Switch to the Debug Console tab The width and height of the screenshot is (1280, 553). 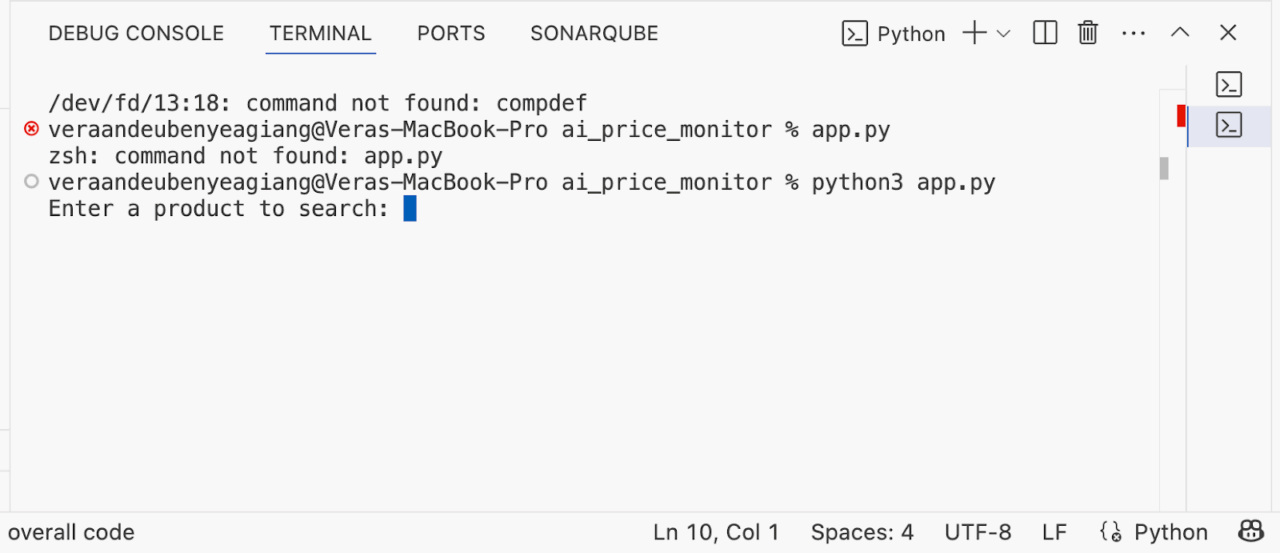pos(136,33)
